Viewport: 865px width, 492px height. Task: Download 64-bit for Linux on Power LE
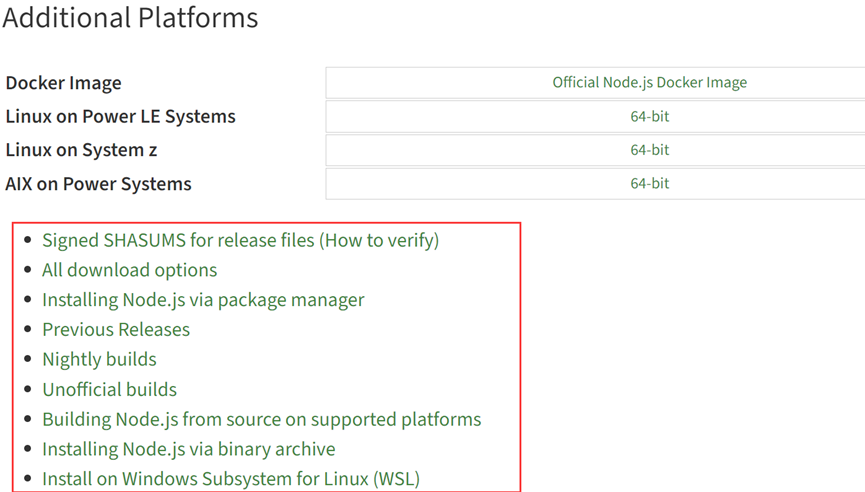tap(649, 117)
